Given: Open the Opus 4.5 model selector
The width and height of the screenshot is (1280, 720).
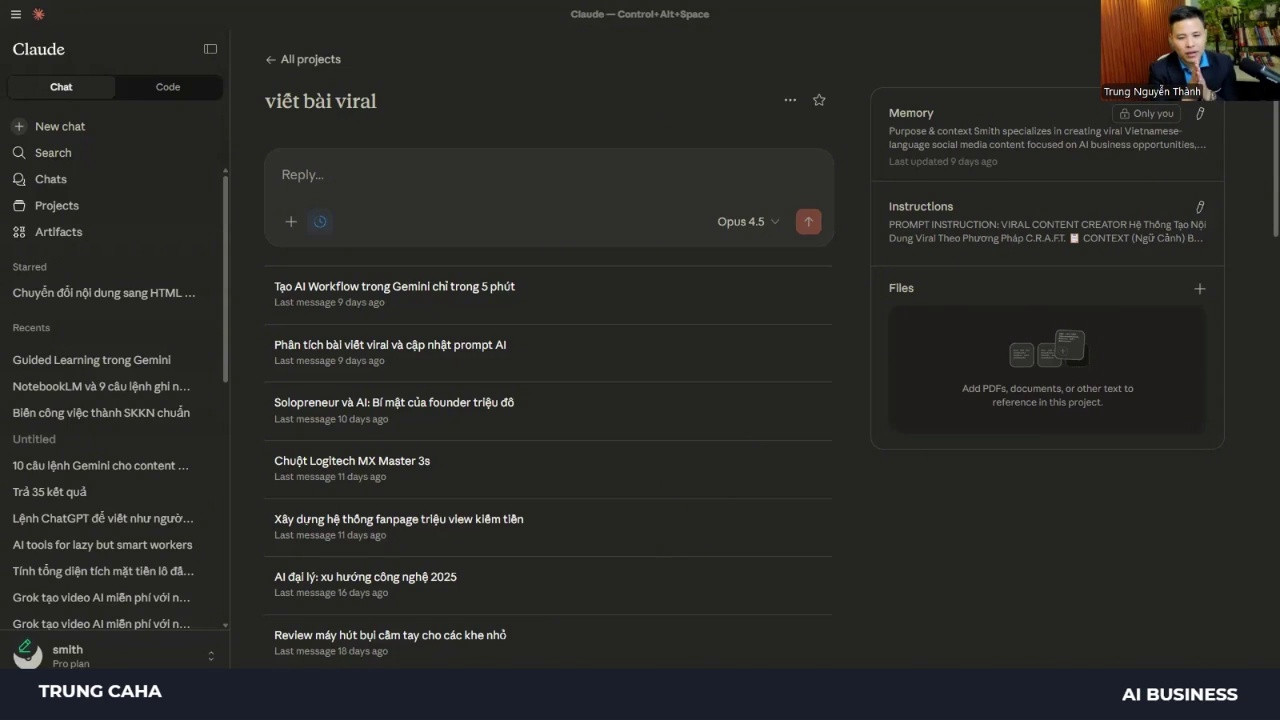Looking at the screenshot, I should coord(748,222).
